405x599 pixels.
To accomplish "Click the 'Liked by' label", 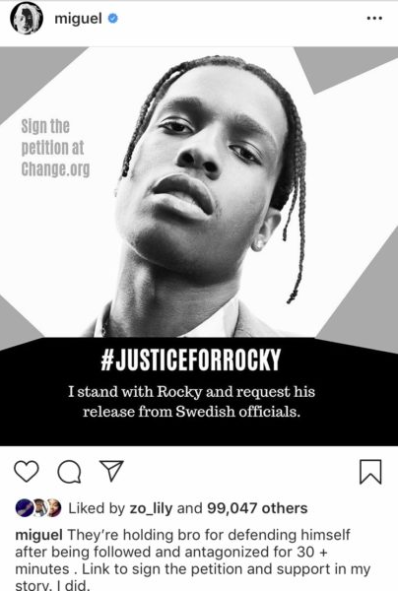I will tap(96, 508).
